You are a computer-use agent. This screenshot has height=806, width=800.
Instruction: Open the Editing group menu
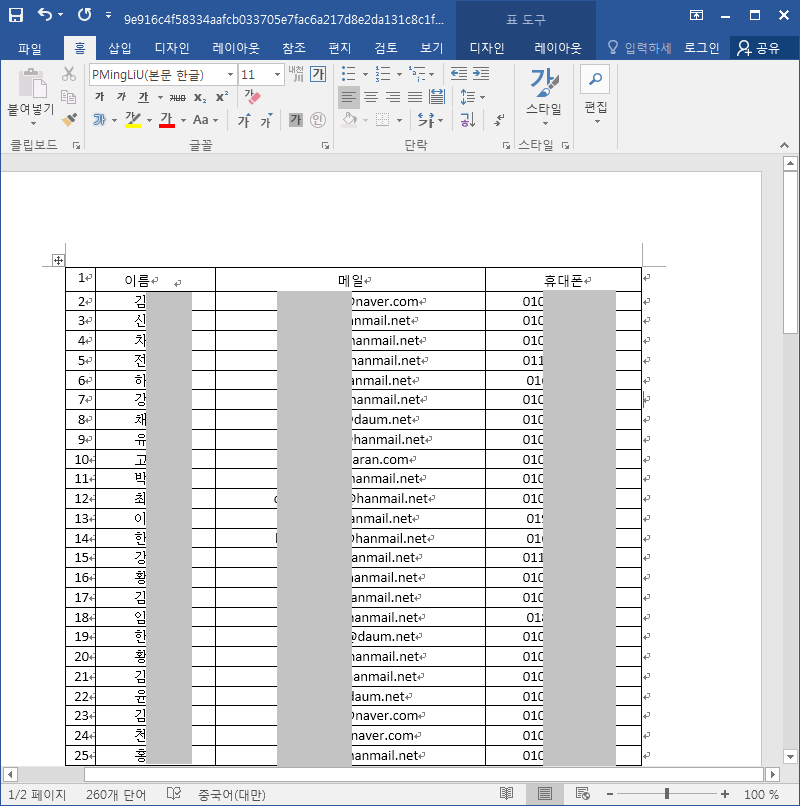596,96
